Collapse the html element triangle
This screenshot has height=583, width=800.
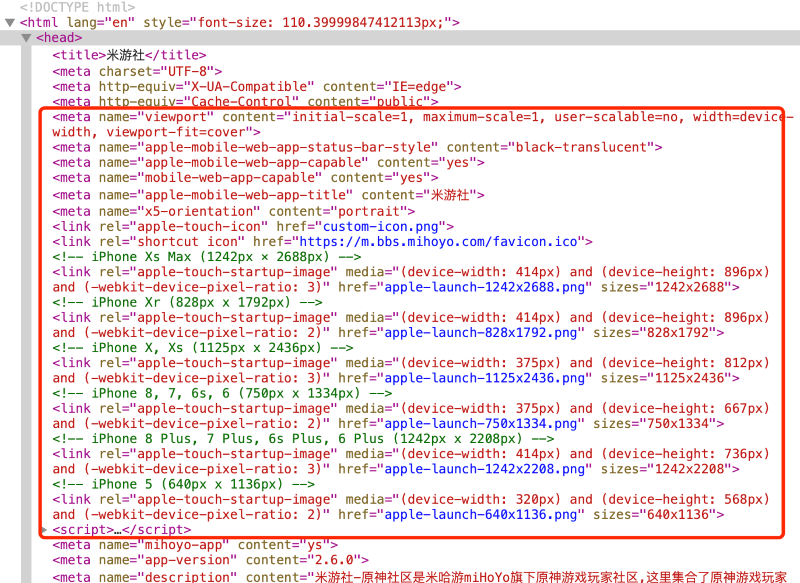(x=10, y=22)
